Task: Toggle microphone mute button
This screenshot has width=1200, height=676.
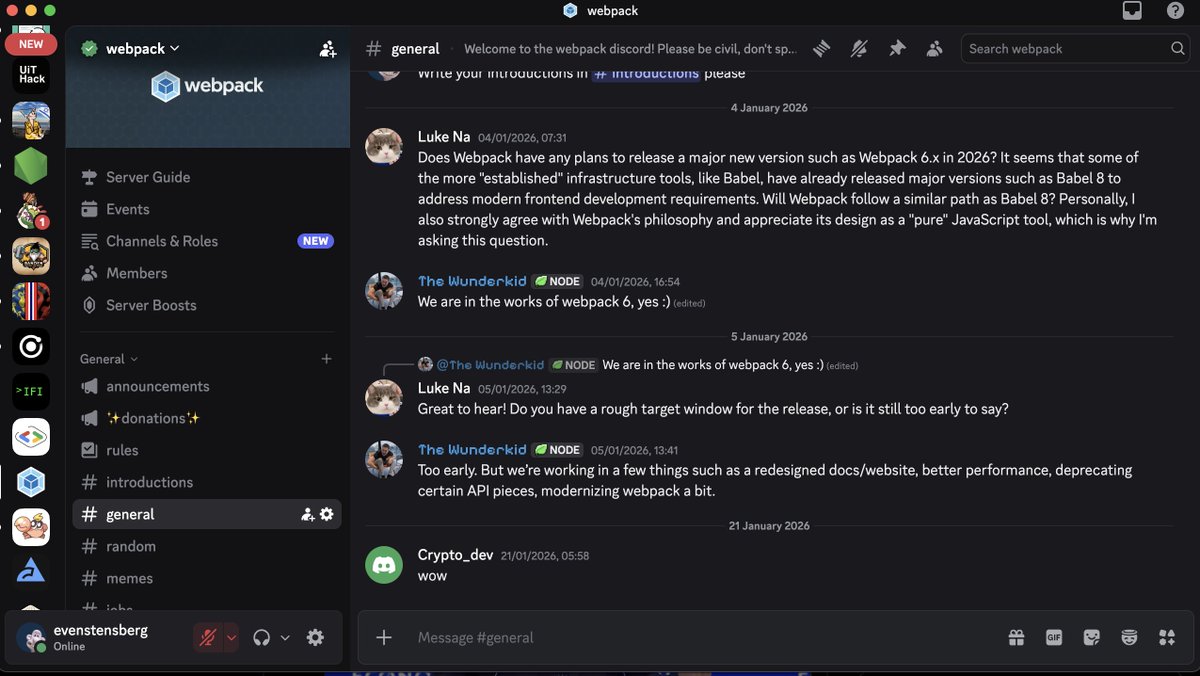Action: tap(208, 637)
